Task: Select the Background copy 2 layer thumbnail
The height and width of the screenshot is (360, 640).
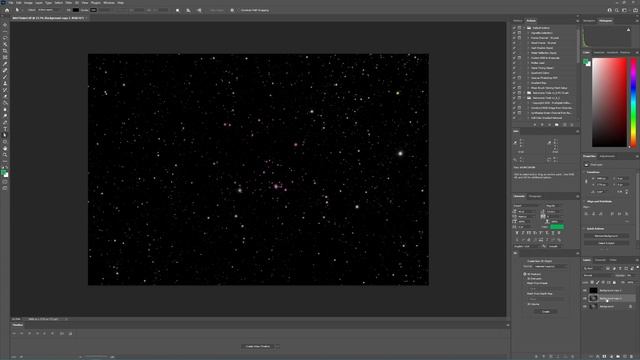Action: click(x=593, y=291)
